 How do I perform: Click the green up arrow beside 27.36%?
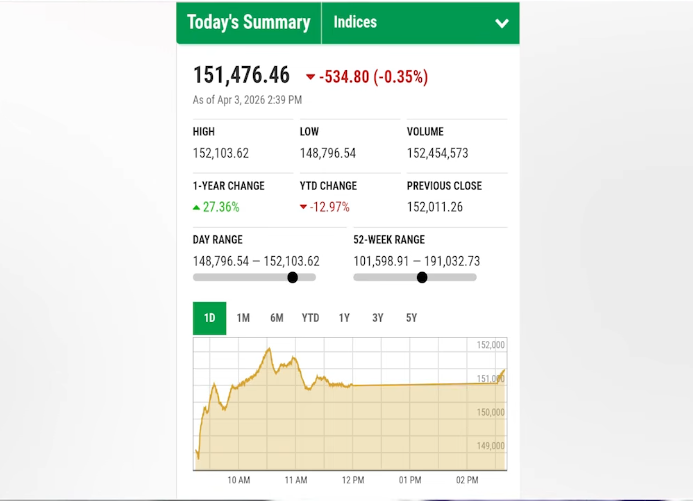(197, 207)
